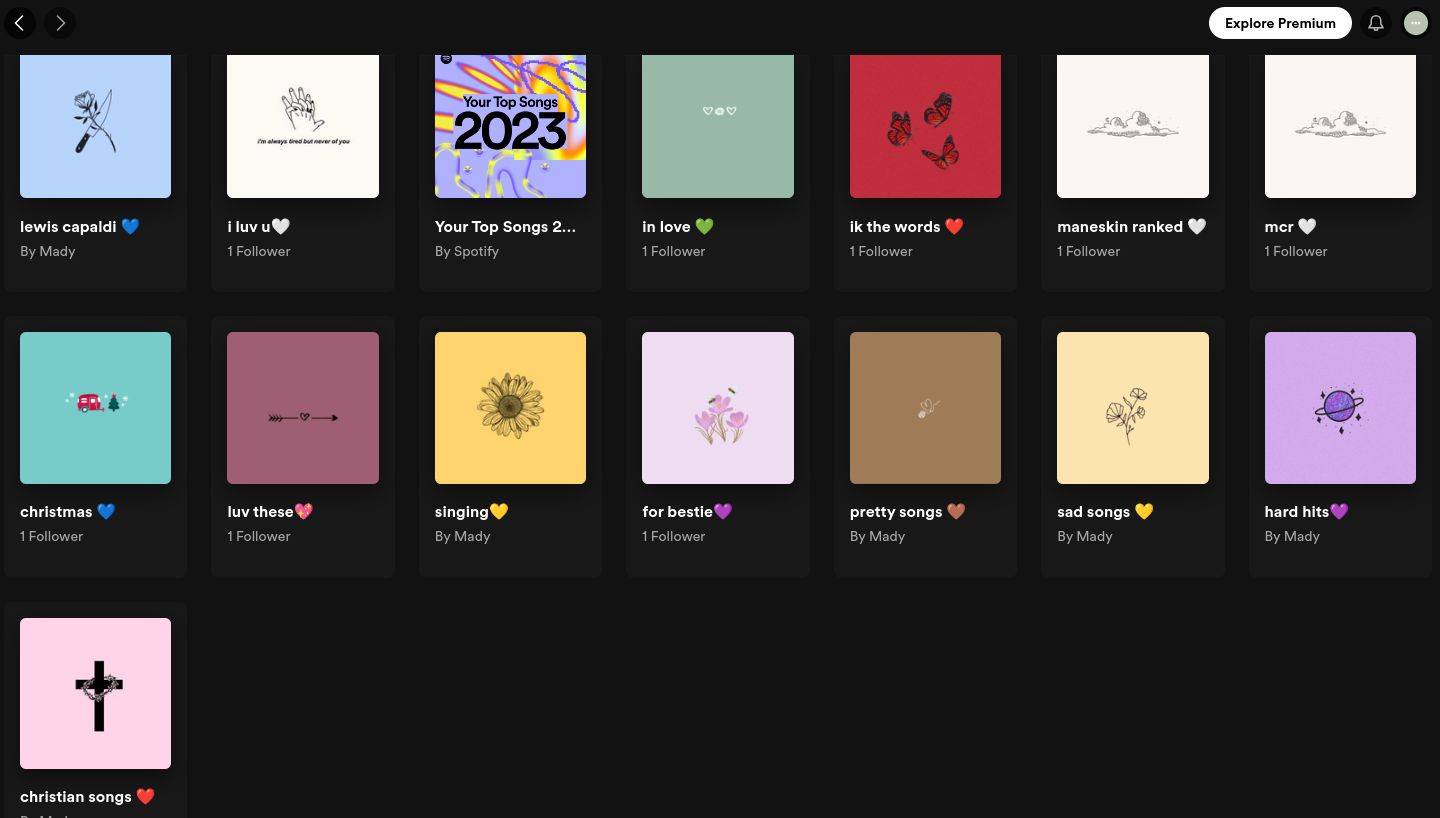This screenshot has height=818, width=1440.
Task: Open the sunflower singing playlist cover
Action: [510, 408]
